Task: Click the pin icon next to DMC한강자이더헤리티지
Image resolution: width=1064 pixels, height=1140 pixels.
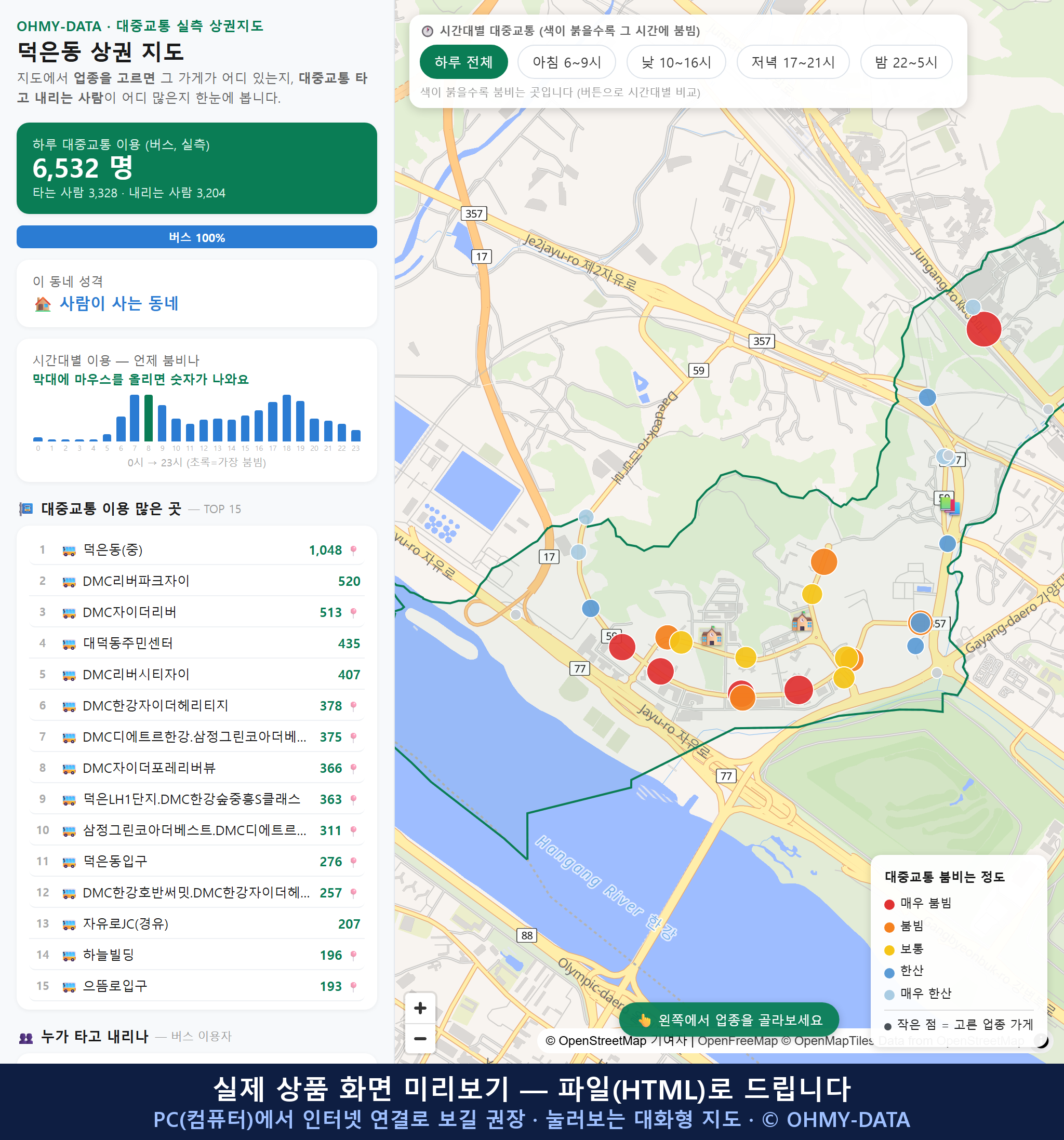Action: tap(353, 706)
